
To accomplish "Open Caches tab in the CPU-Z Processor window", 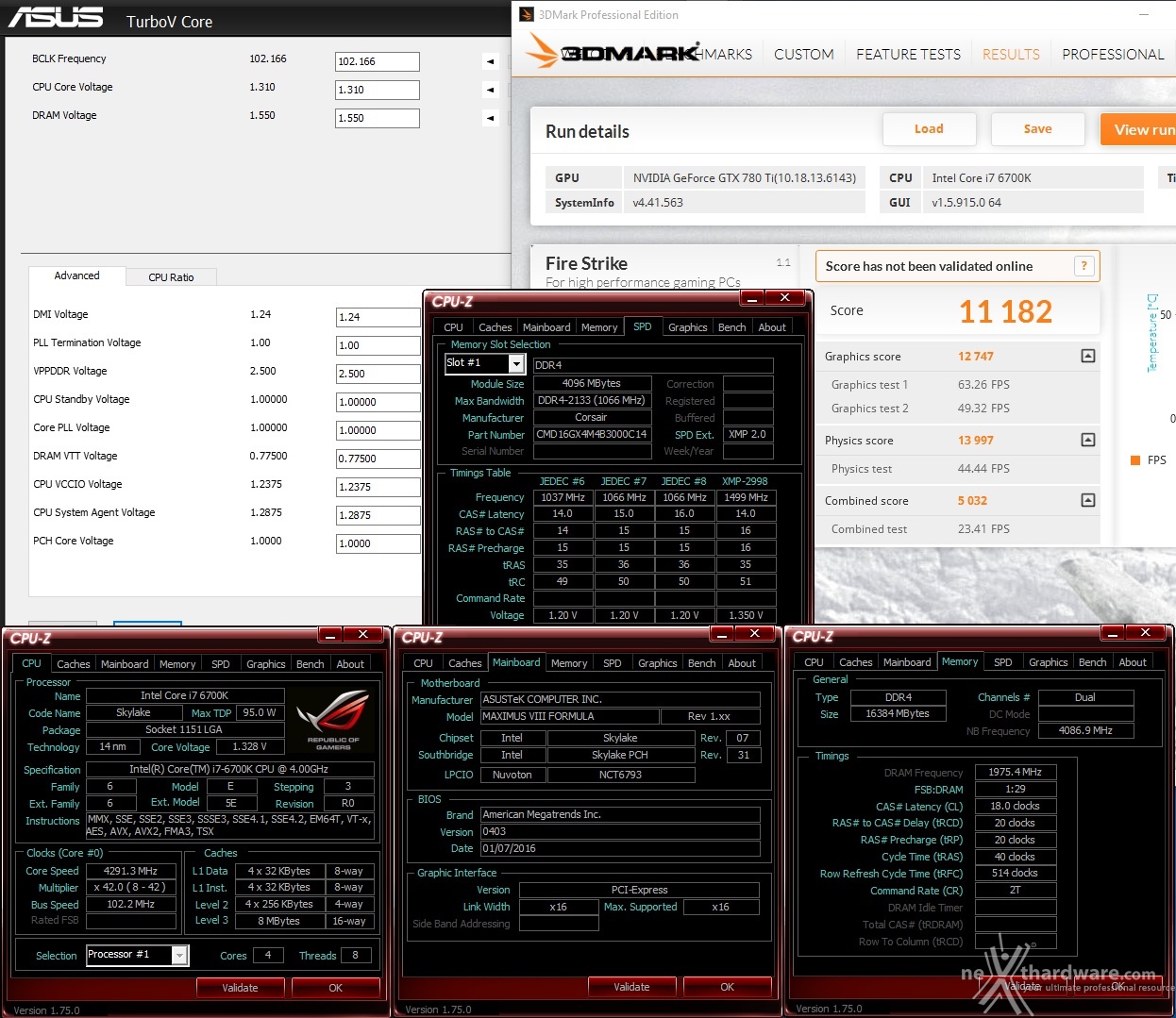I will (73, 664).
